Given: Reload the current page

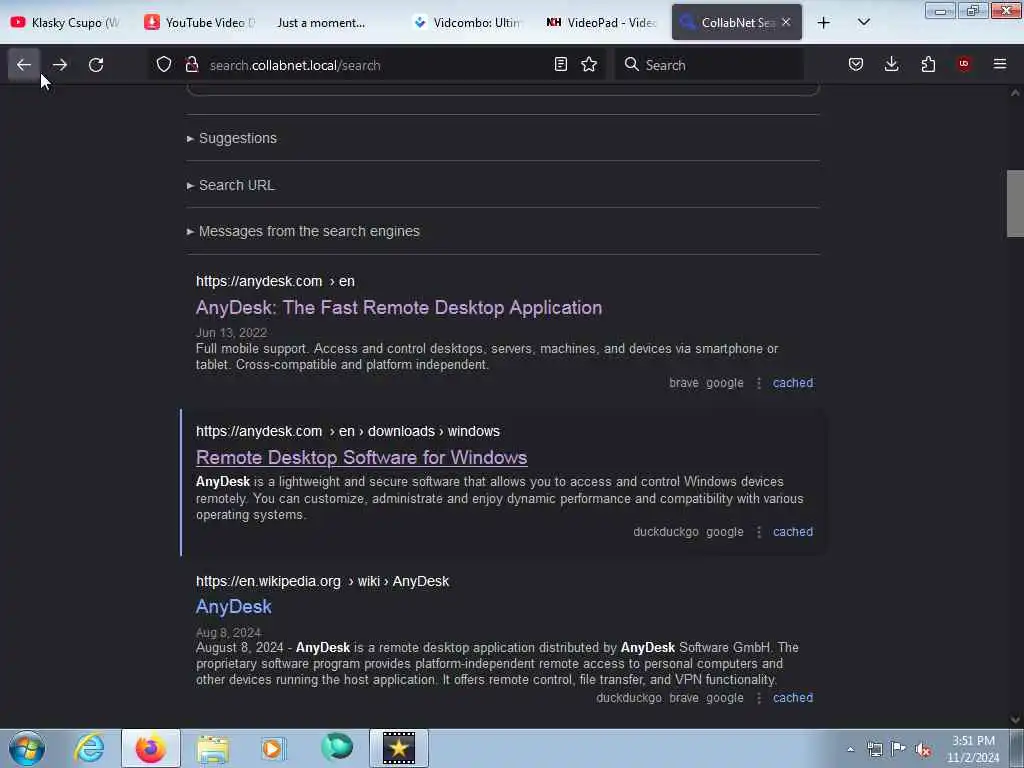Looking at the screenshot, I should click(96, 65).
